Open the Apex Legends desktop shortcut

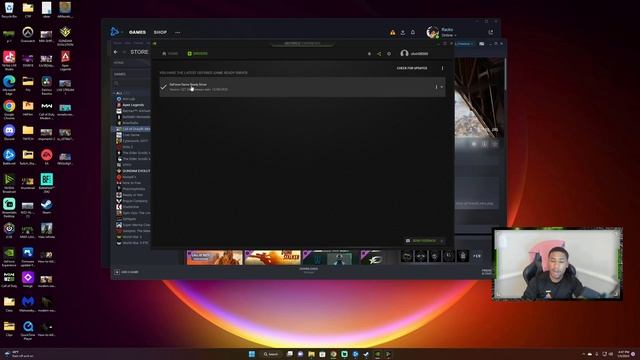(65, 59)
